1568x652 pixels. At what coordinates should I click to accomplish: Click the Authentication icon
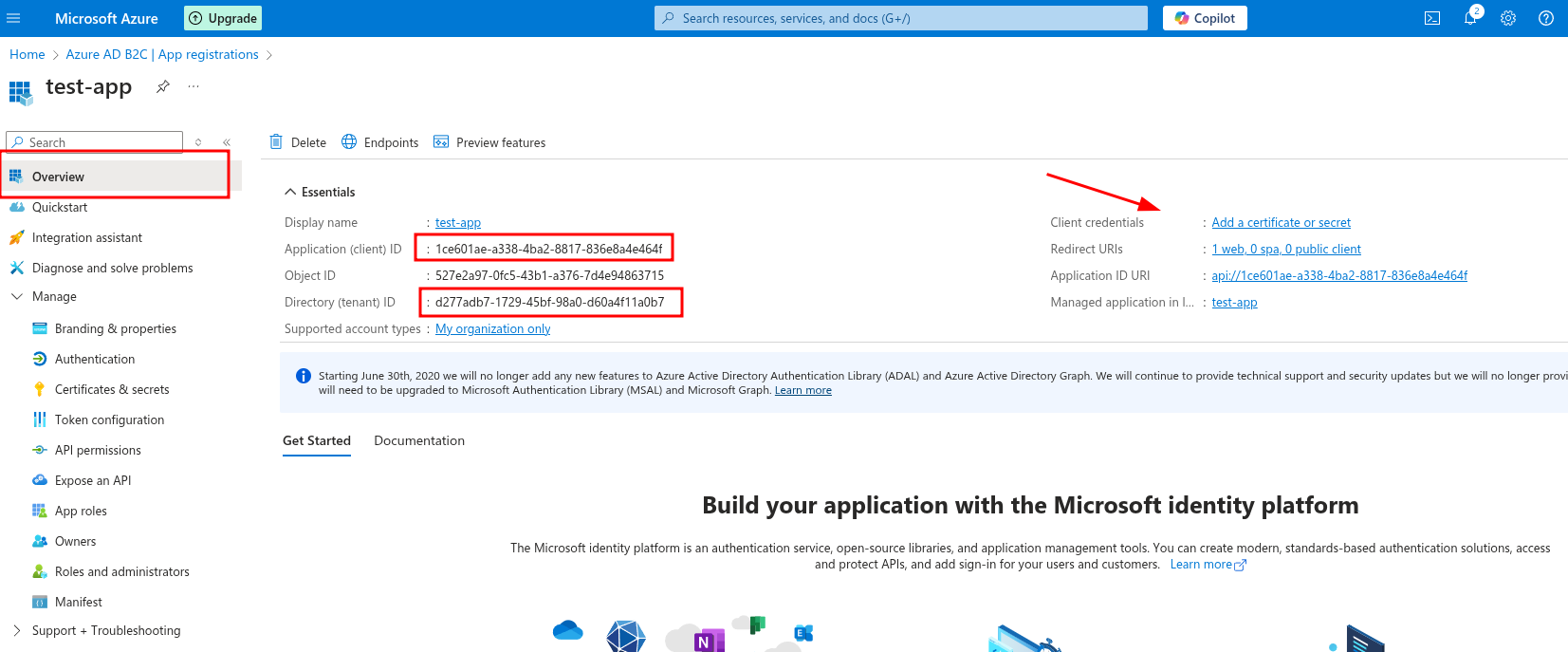tap(40, 359)
